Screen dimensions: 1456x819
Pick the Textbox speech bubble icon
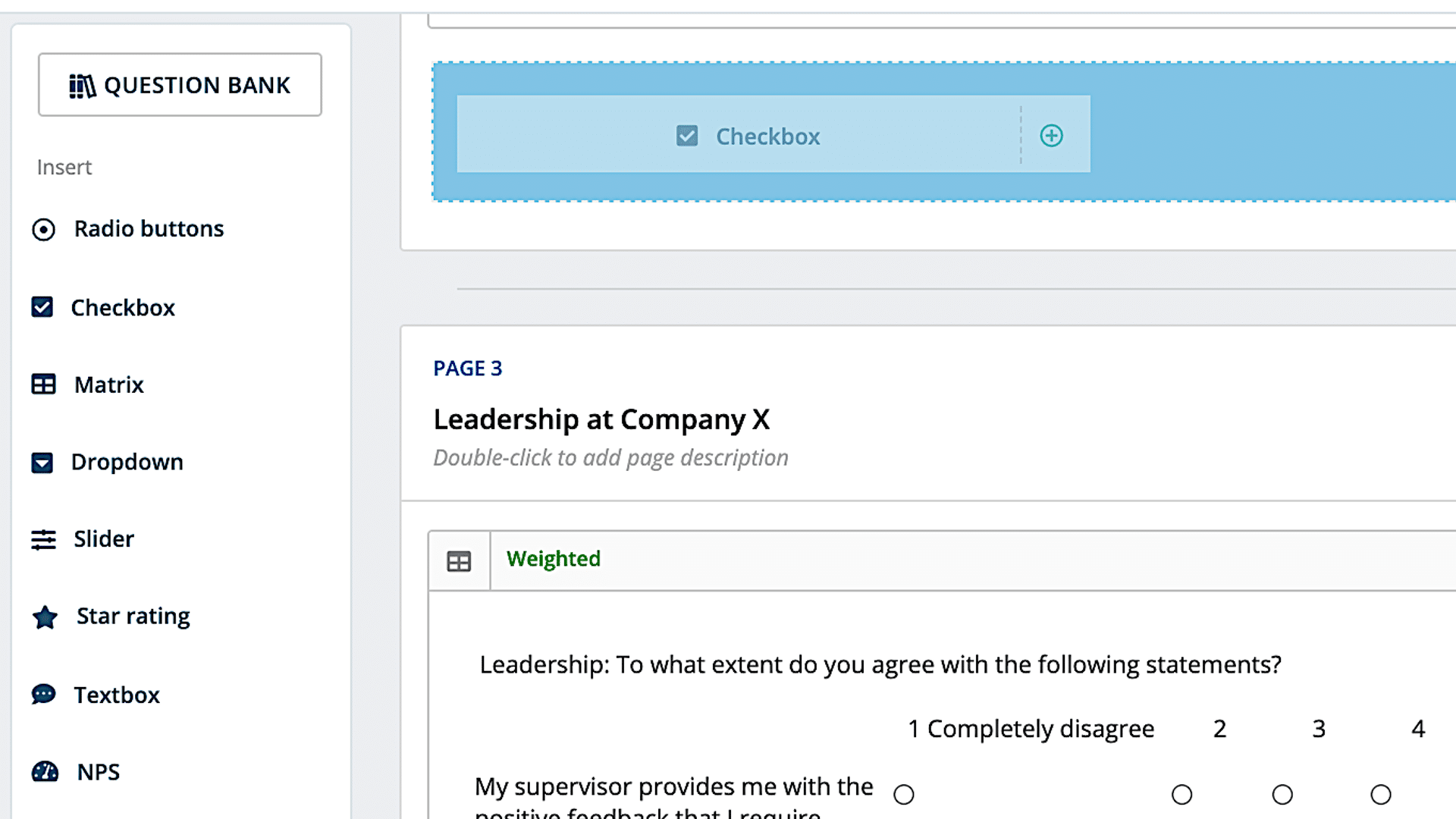coord(43,694)
